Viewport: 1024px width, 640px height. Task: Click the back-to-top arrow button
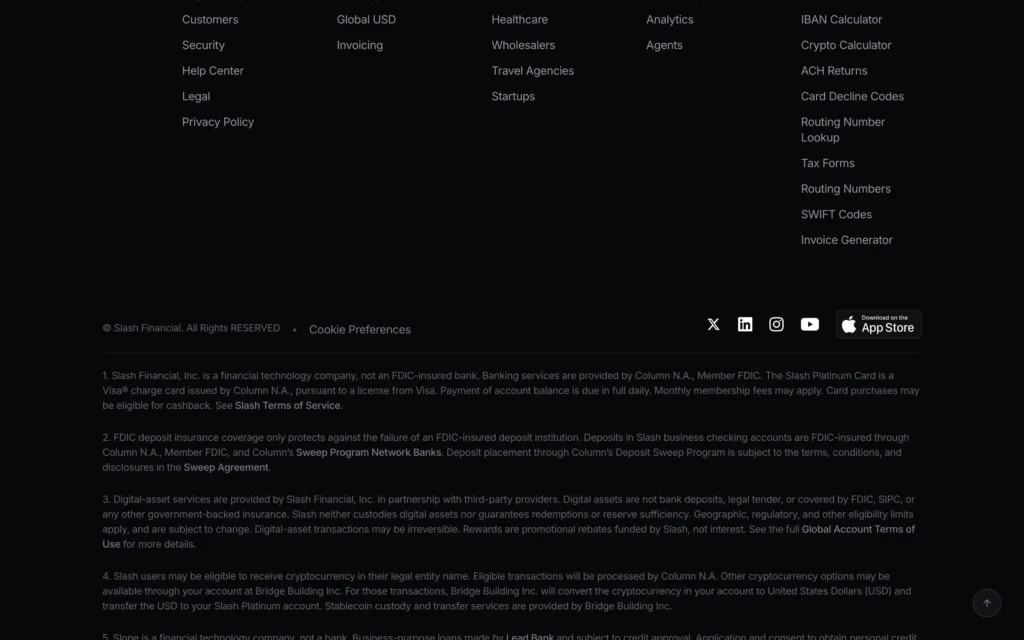click(x=987, y=603)
